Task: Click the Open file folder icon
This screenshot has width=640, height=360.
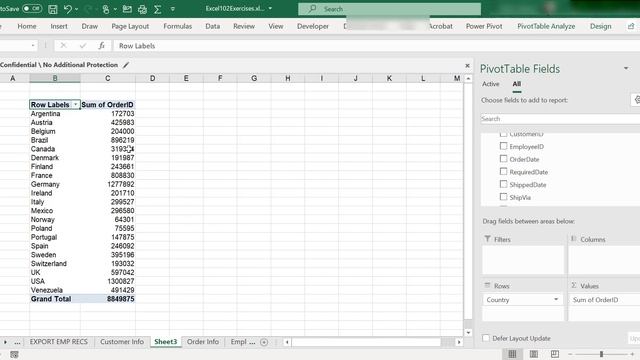Action: click(127, 9)
